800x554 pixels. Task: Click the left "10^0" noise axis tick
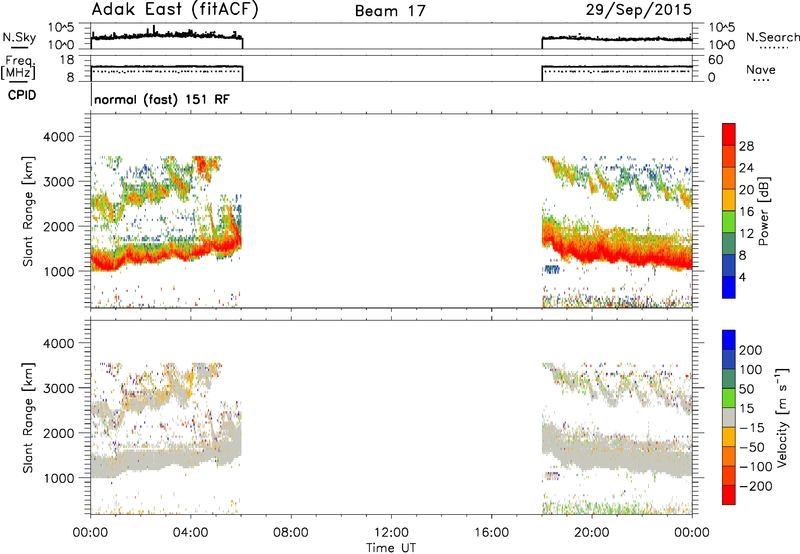[x=61, y=45]
